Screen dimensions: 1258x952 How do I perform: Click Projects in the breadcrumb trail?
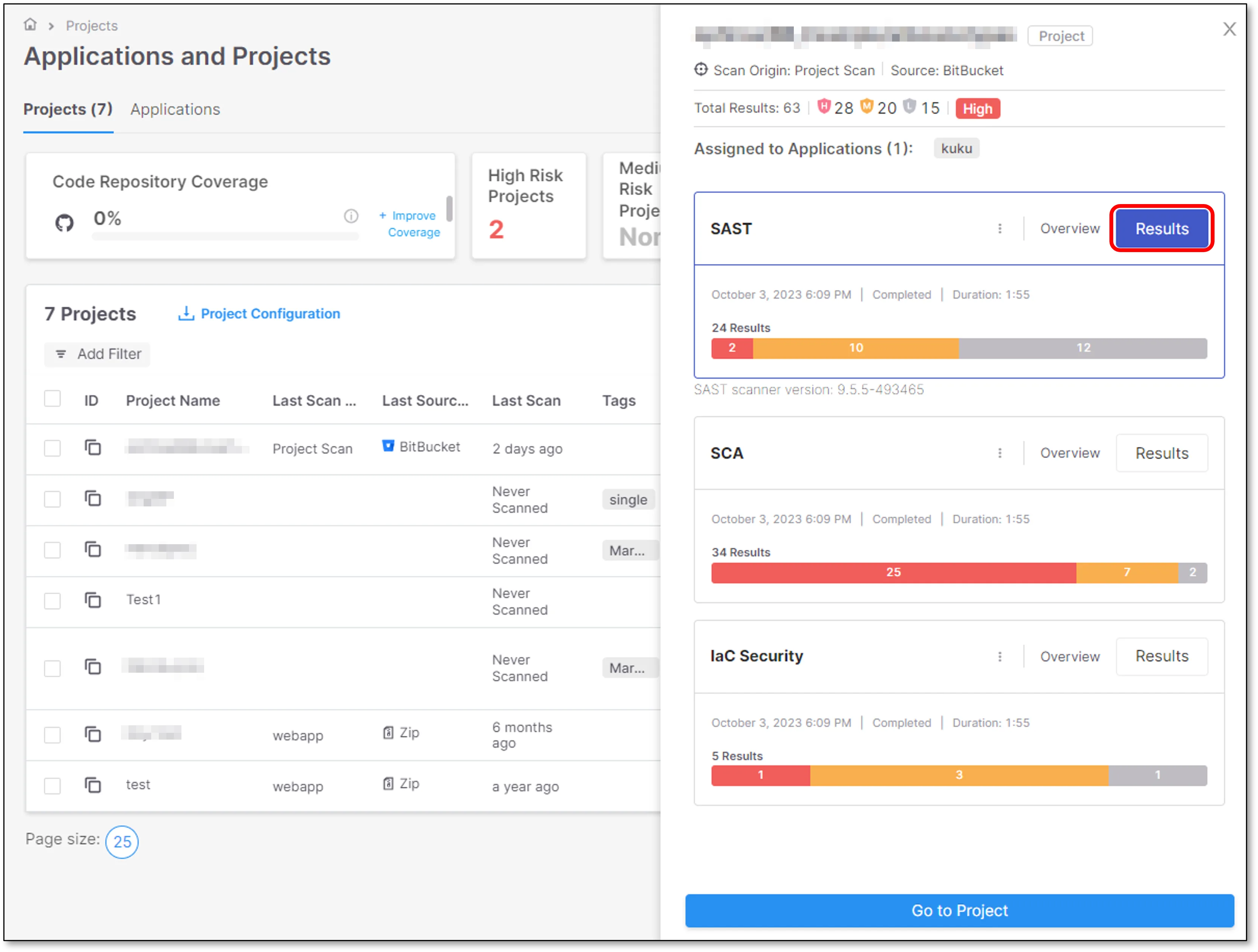coord(91,26)
